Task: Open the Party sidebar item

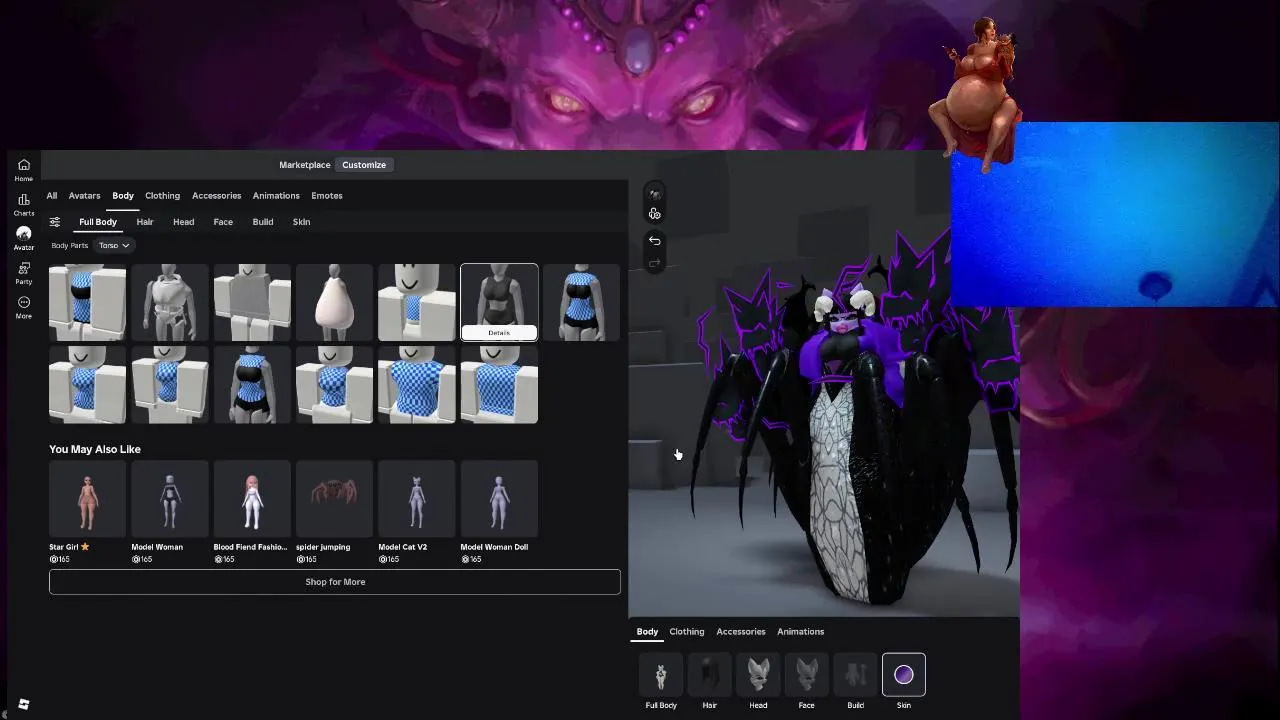Action: click(x=23, y=273)
